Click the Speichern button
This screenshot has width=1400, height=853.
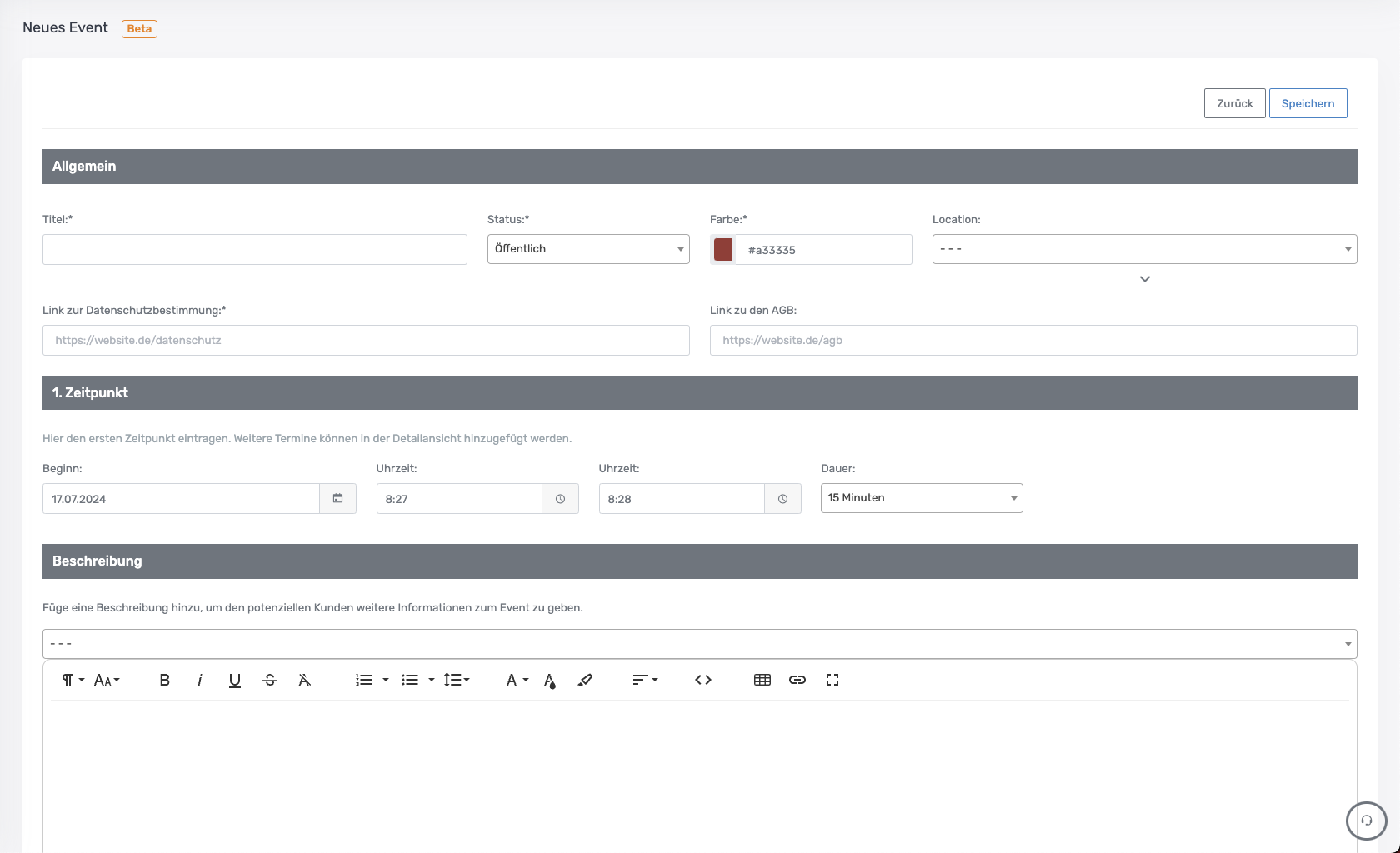pos(1307,103)
